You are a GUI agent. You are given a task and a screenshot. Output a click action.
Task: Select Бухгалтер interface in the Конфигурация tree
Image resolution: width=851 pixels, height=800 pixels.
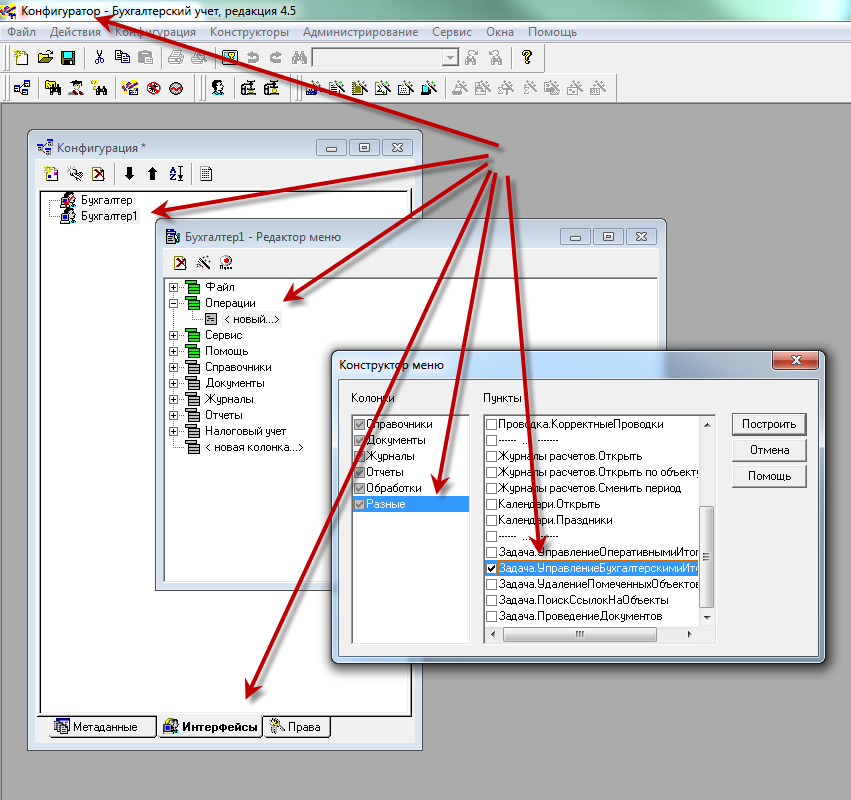tap(106, 200)
